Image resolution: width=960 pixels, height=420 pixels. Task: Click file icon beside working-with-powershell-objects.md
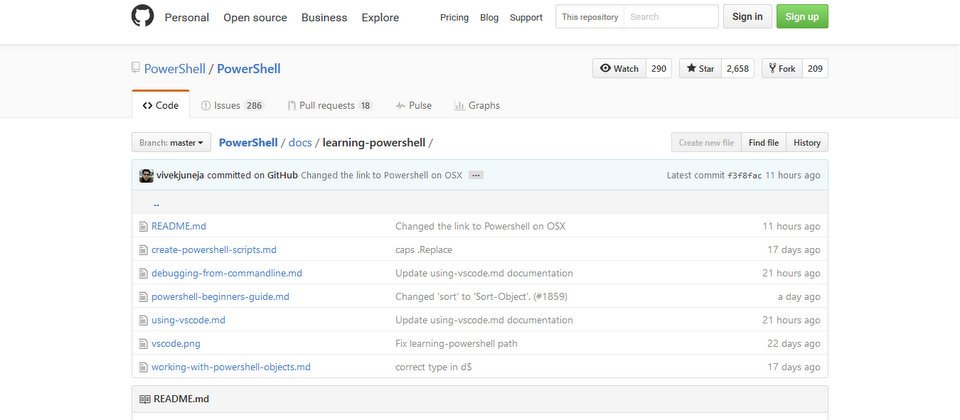pos(143,367)
